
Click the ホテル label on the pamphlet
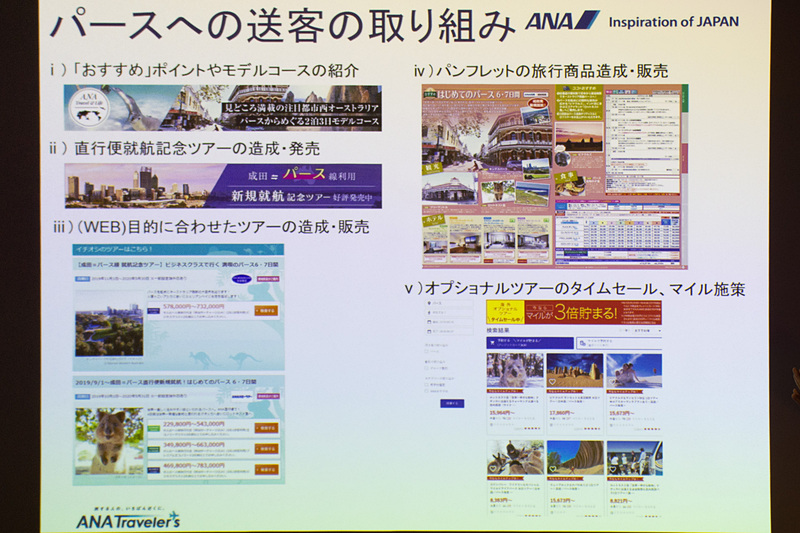[435, 220]
